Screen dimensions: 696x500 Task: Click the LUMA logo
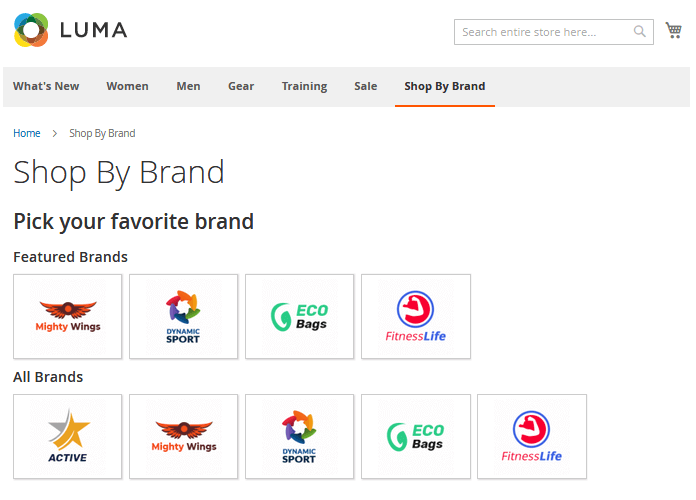pyautogui.click(x=71, y=30)
